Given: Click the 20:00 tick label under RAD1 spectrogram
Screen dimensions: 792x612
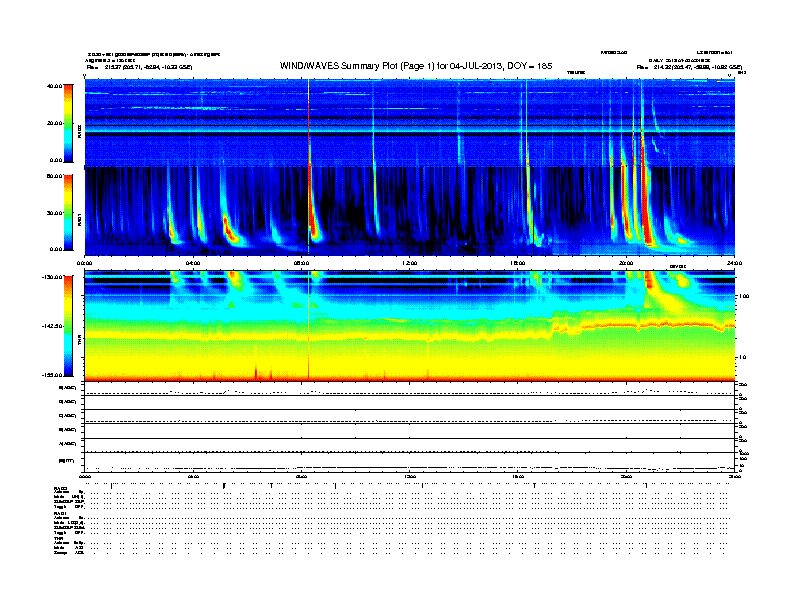Looking at the screenshot, I should coord(626,263).
